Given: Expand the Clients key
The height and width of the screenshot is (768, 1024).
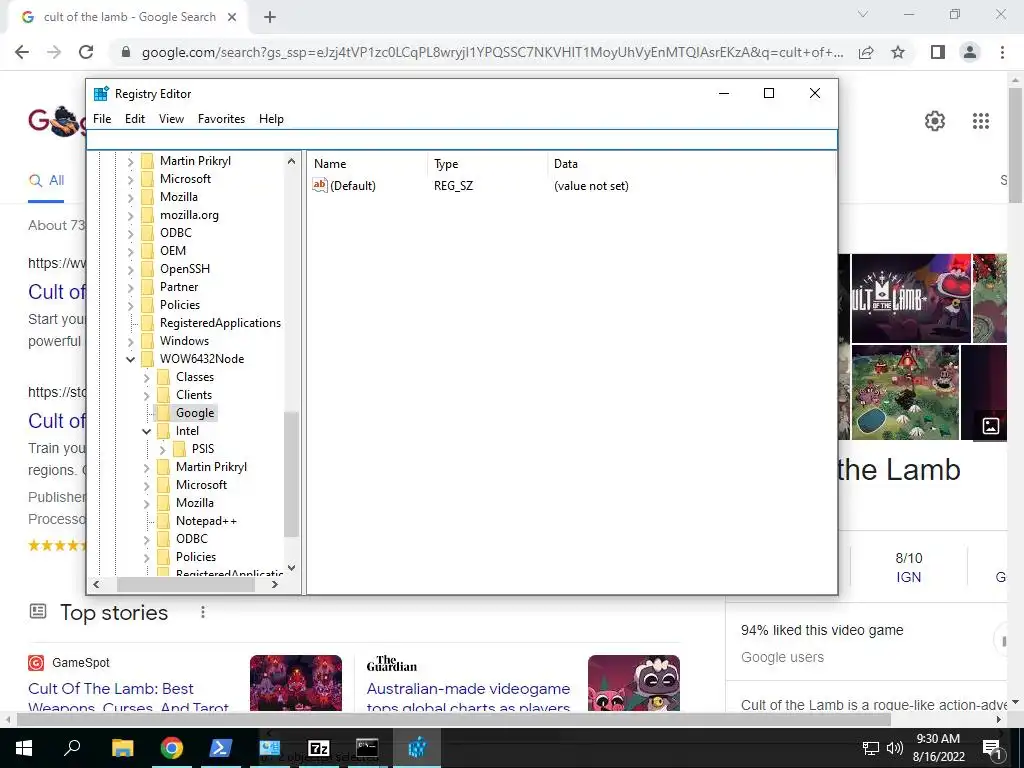Looking at the screenshot, I should (146, 395).
